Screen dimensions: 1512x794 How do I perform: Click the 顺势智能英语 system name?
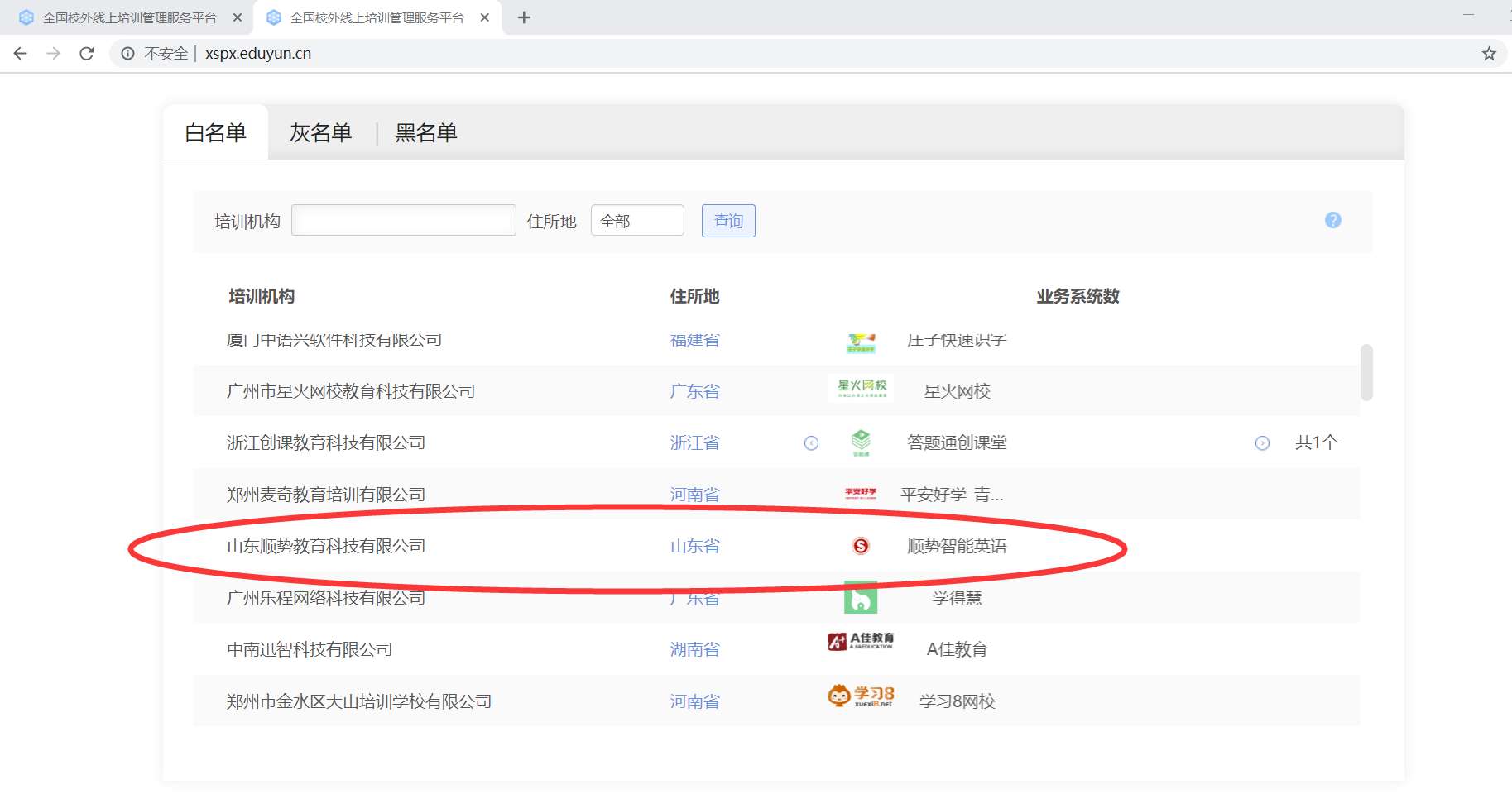pyautogui.click(x=957, y=546)
